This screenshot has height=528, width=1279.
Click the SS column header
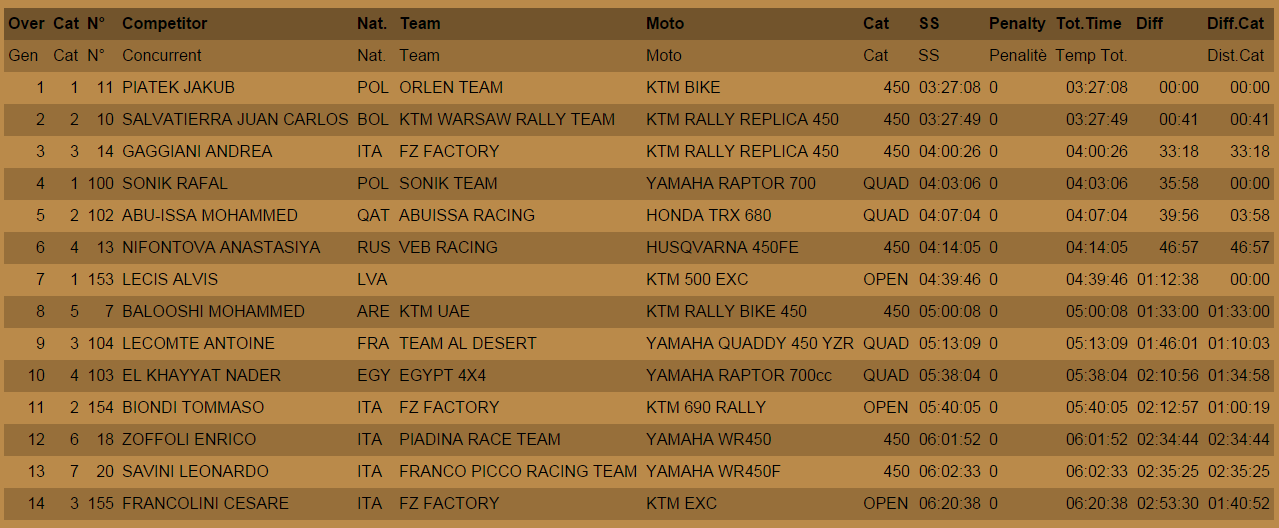click(929, 23)
